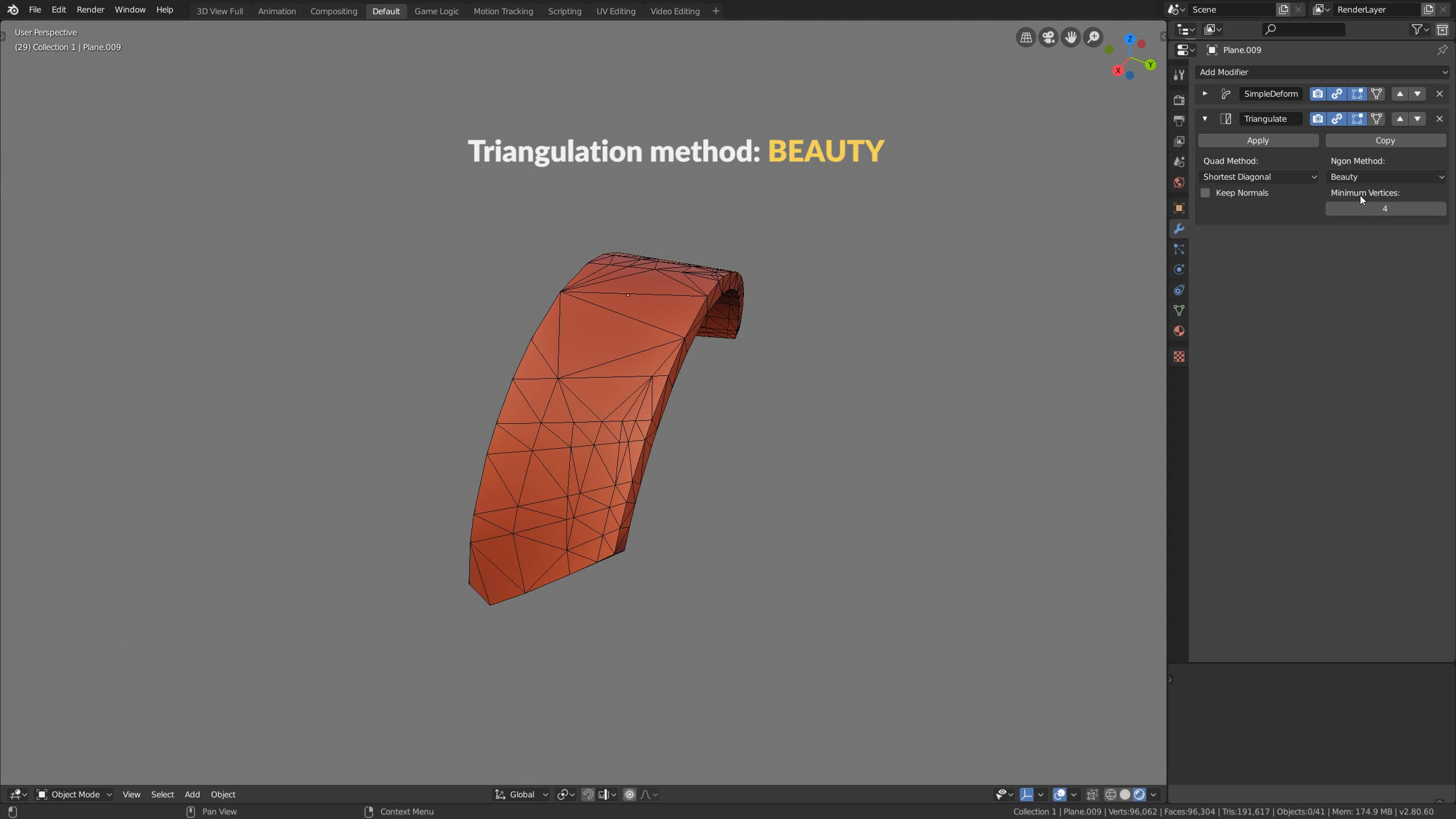1456x819 pixels.
Task: Click the perspective/orthographic grid view icon
Action: click(x=1026, y=38)
